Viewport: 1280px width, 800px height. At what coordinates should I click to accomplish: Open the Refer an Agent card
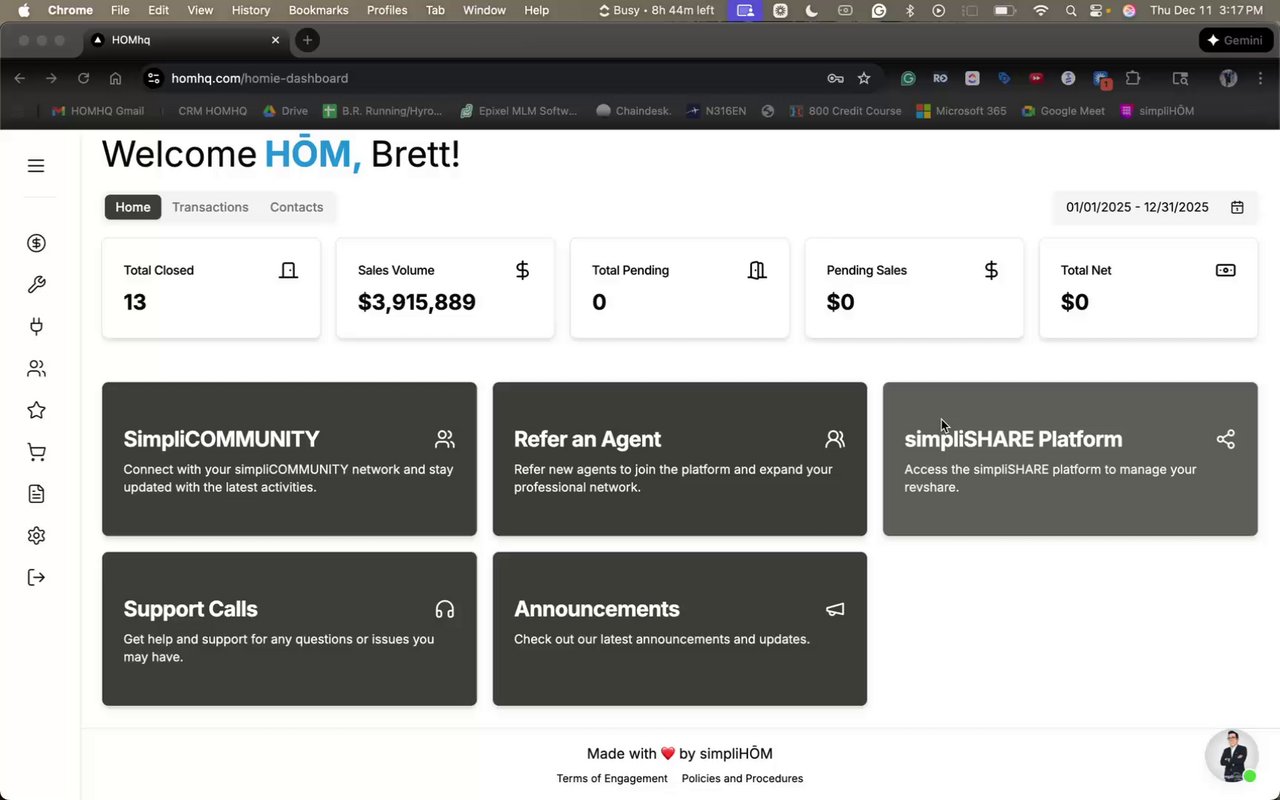point(680,459)
